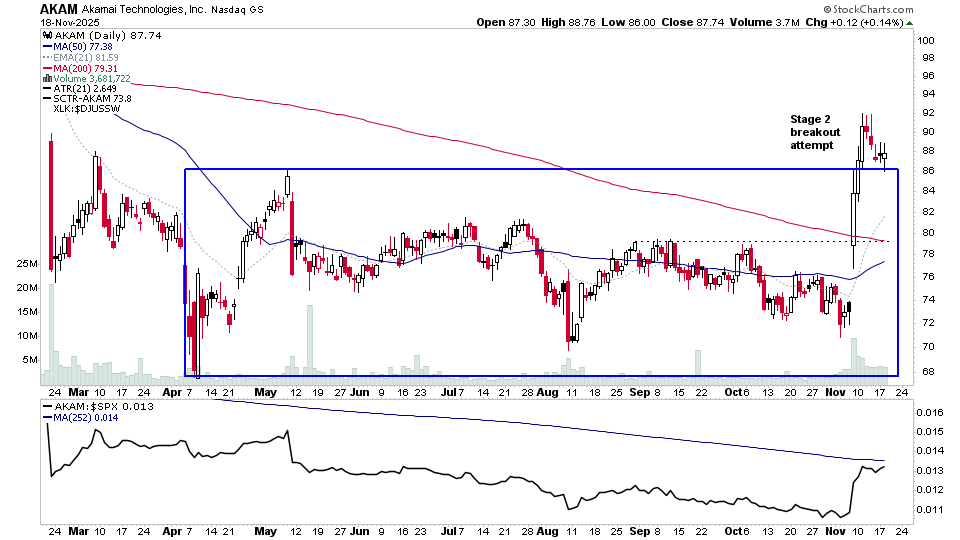Click the AKAM:$SPX 0.013 ratio legend

(103, 407)
